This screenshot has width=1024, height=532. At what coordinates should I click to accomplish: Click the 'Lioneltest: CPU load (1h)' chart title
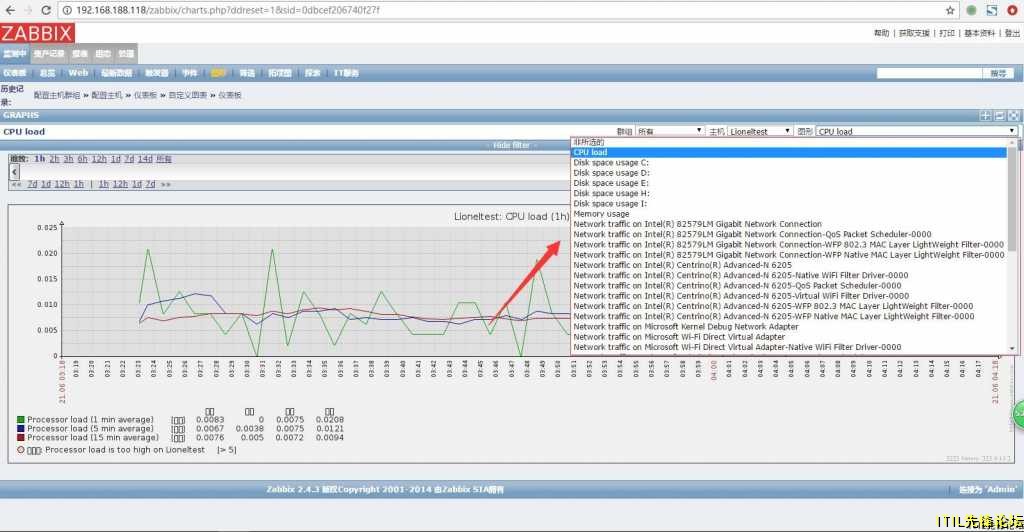pyautogui.click(x=512, y=216)
